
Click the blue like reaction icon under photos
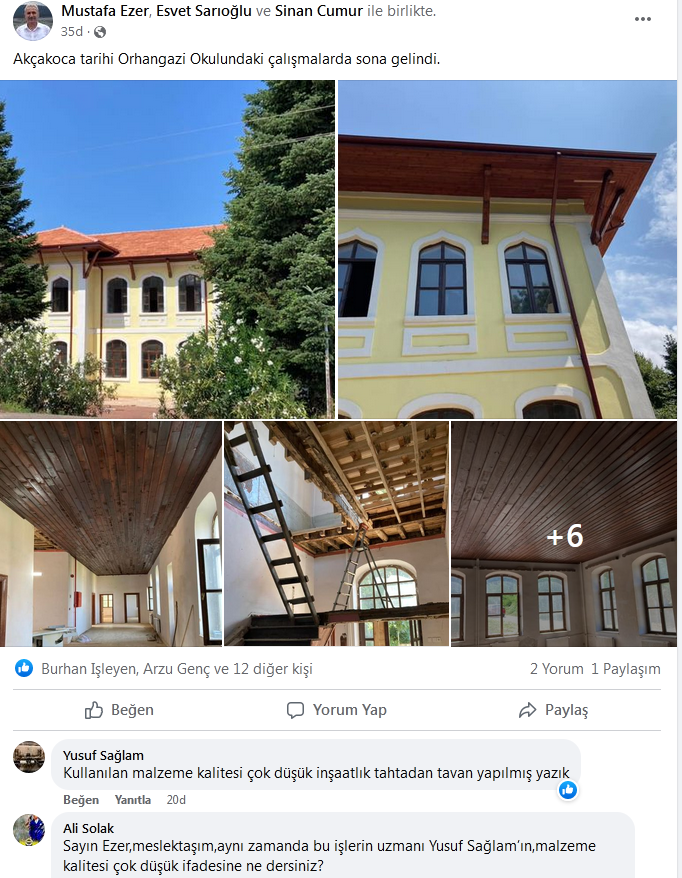[24, 668]
